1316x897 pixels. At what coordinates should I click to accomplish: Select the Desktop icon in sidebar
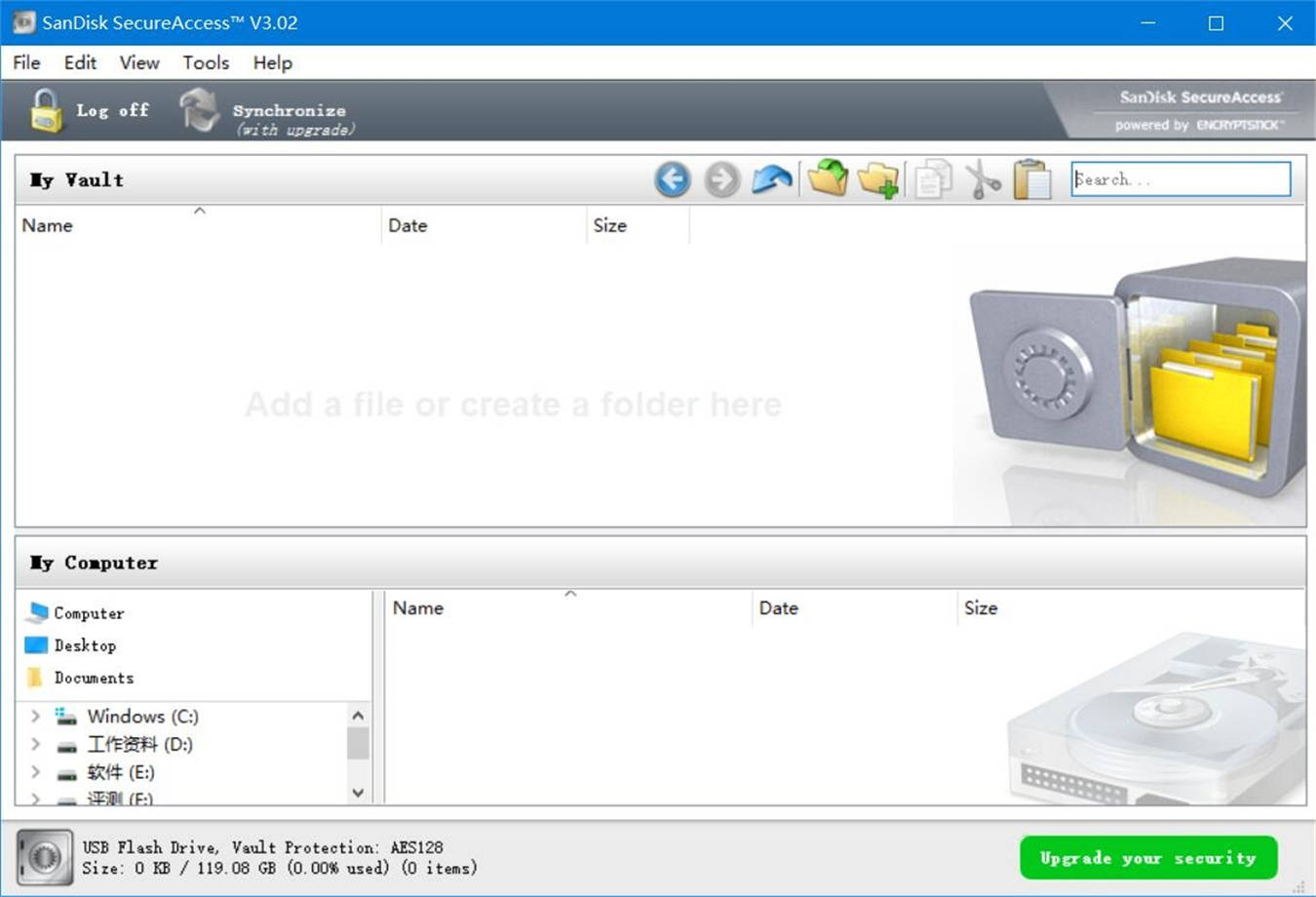[36, 644]
